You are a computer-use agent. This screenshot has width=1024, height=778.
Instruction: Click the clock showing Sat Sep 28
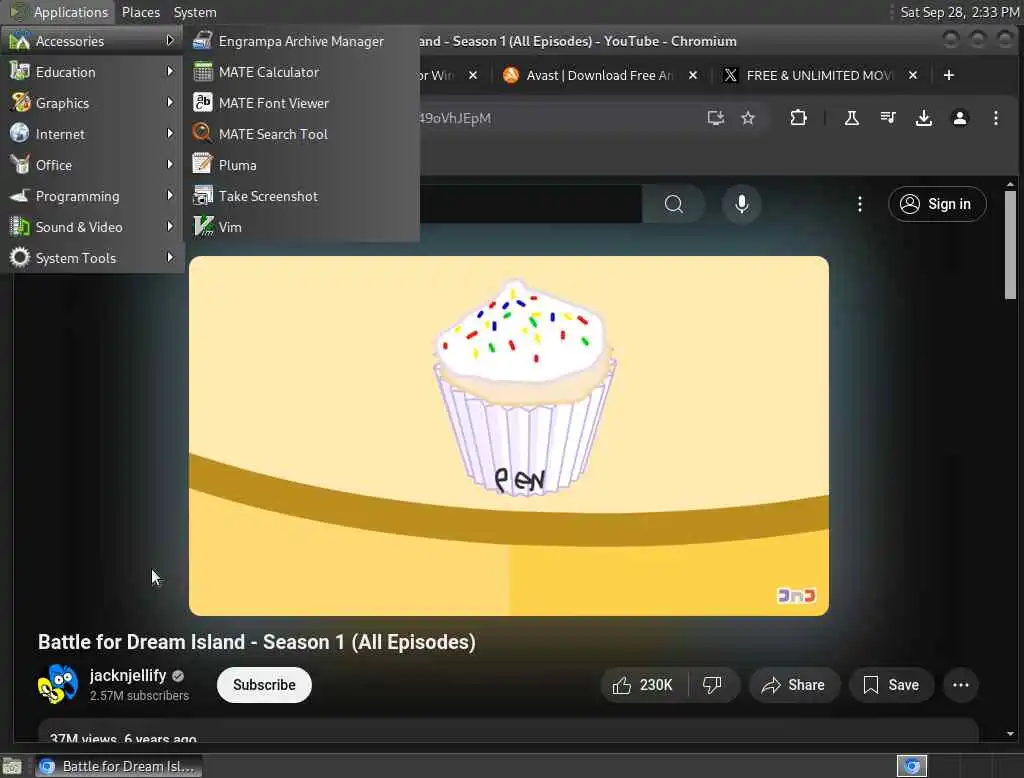(x=959, y=12)
